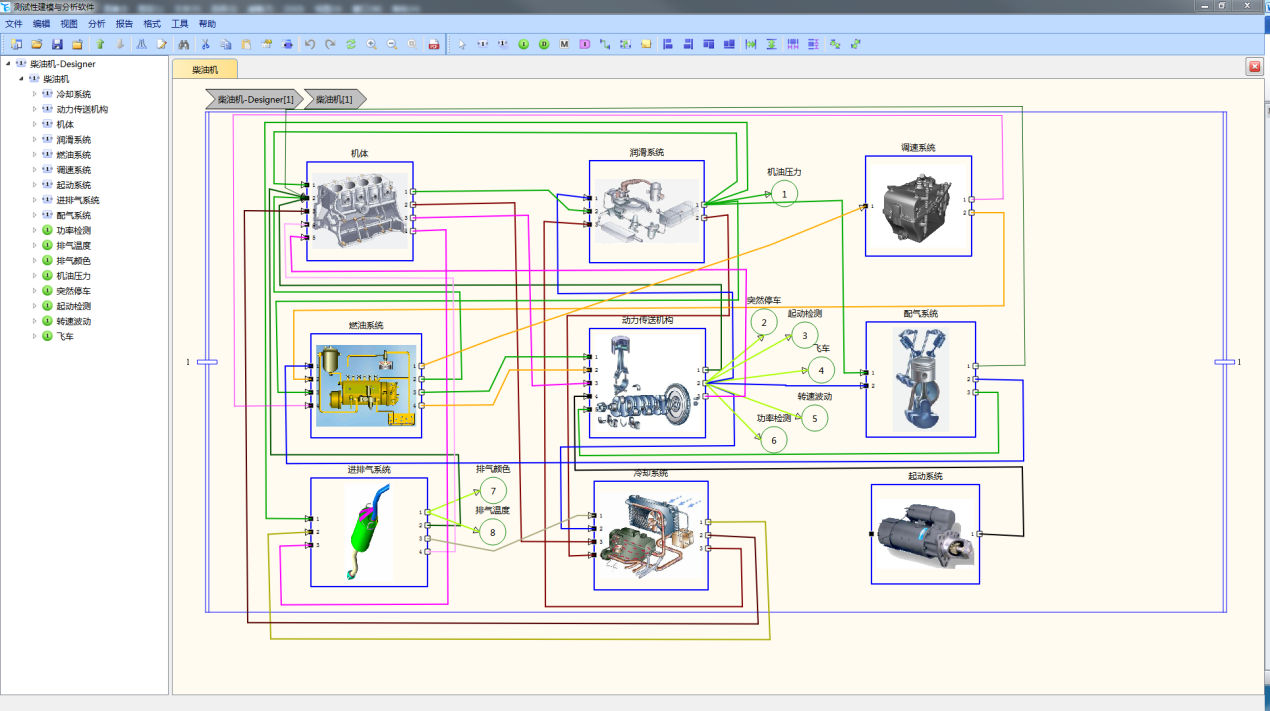Select the green D node toolbar icon
Viewport: 1270px width, 711px height.
[x=544, y=44]
